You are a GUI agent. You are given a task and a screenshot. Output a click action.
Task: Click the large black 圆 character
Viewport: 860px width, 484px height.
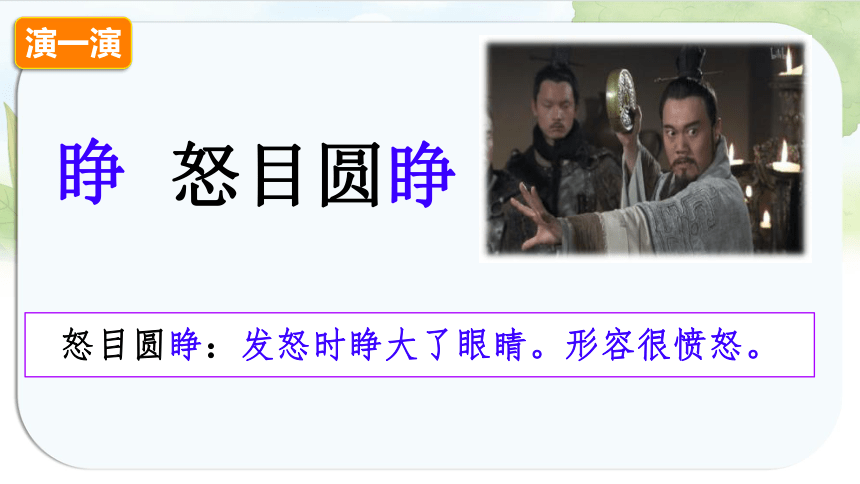click(x=349, y=175)
